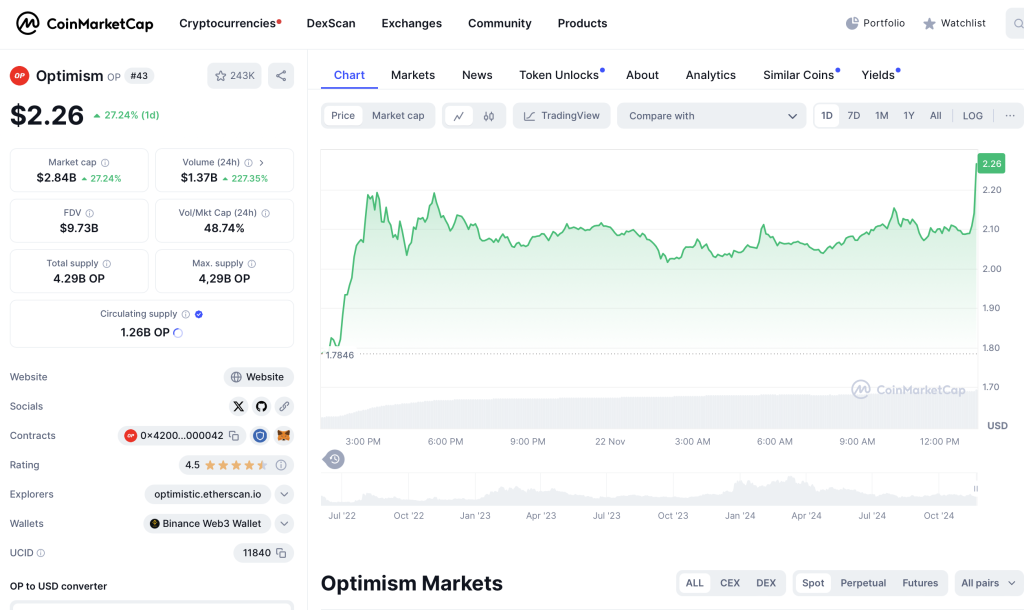
Task: Open the Exchanges menu
Action: [x=411, y=24]
